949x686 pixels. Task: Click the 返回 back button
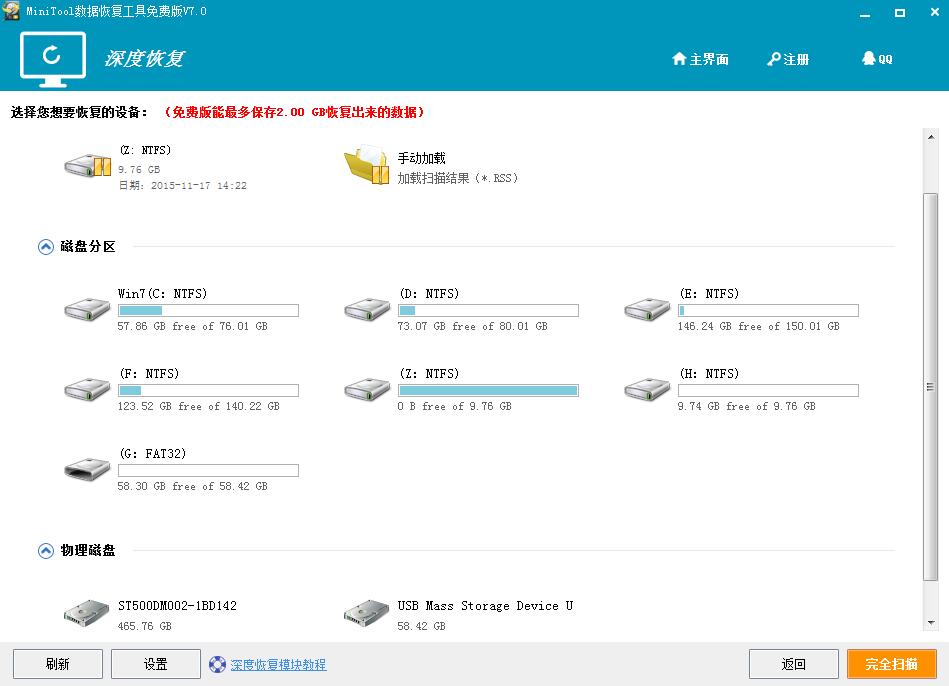click(x=793, y=664)
